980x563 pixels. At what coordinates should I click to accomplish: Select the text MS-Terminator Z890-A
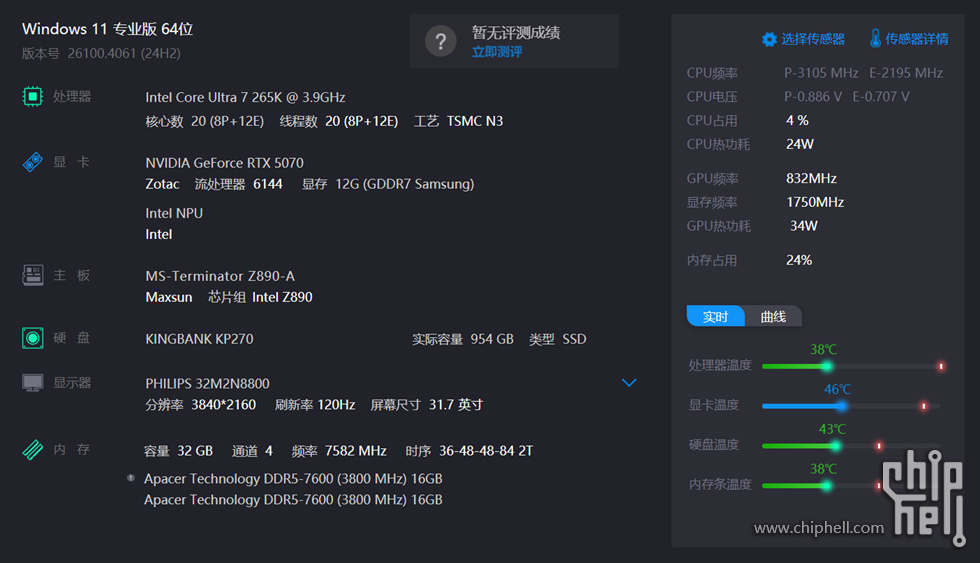click(220, 276)
